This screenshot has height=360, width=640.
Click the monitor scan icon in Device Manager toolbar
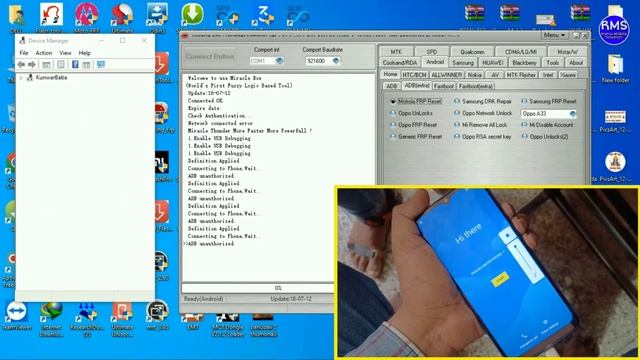pyautogui.click(x=100, y=64)
